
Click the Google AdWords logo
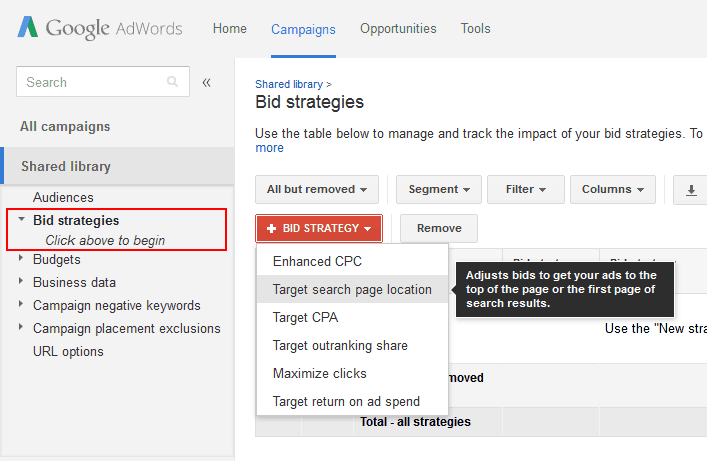pos(100,28)
